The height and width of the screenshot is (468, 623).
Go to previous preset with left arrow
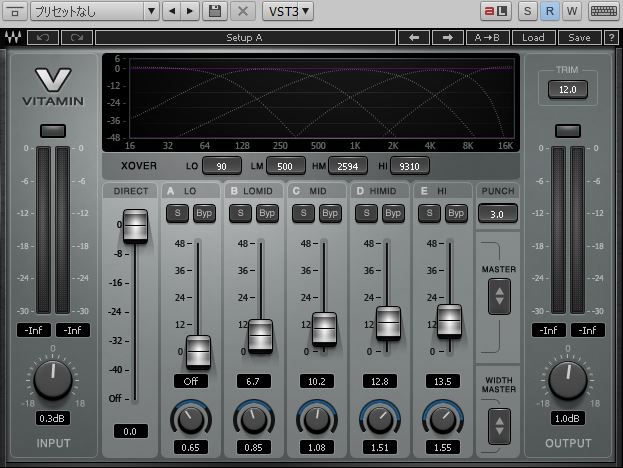(414, 38)
